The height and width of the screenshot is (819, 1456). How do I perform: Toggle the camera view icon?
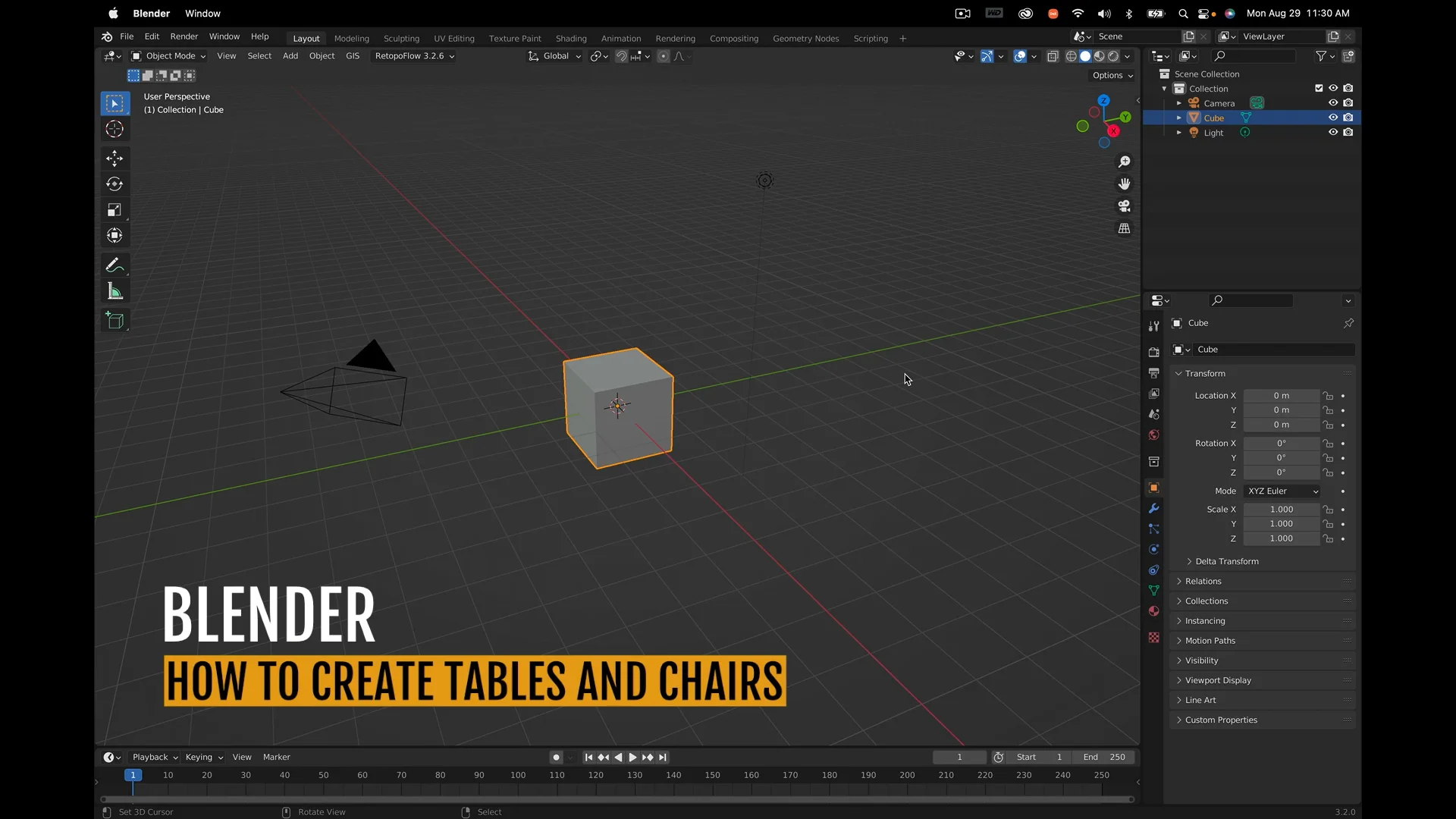[1125, 206]
